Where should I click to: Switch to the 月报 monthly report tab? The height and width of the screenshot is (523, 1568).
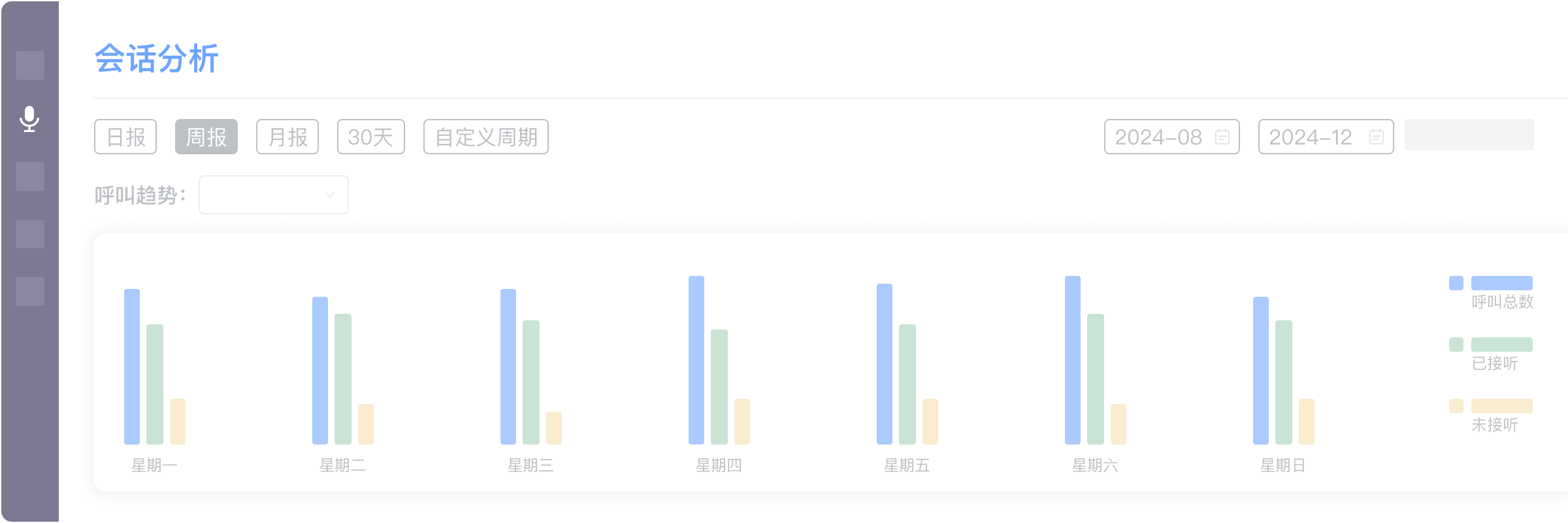click(x=287, y=137)
